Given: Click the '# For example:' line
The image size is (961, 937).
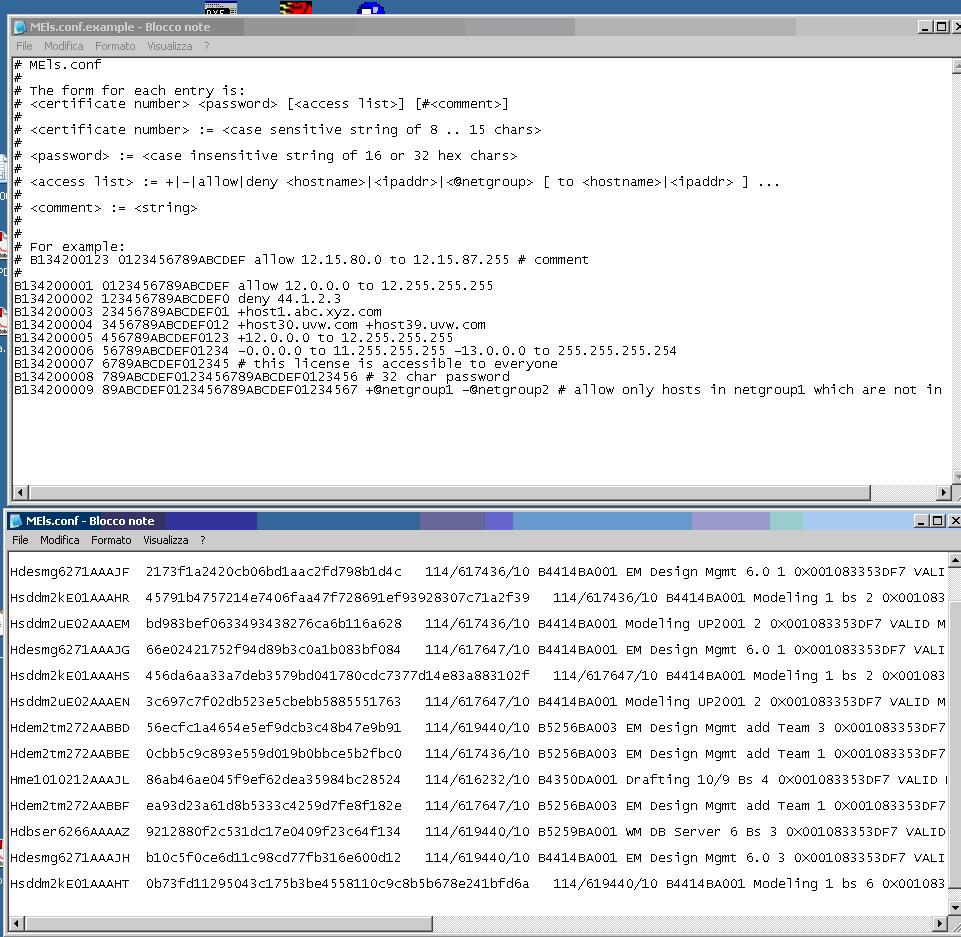Looking at the screenshot, I should [69, 247].
